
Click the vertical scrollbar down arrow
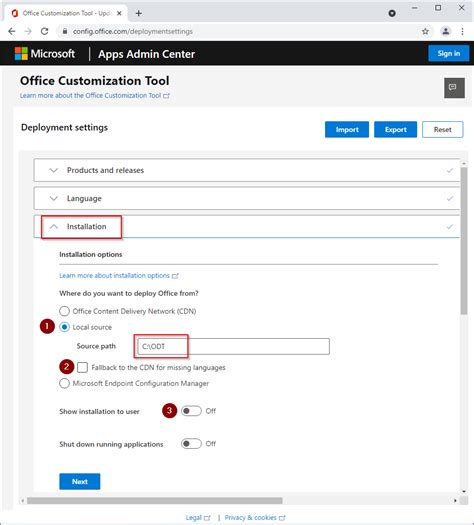464,492
